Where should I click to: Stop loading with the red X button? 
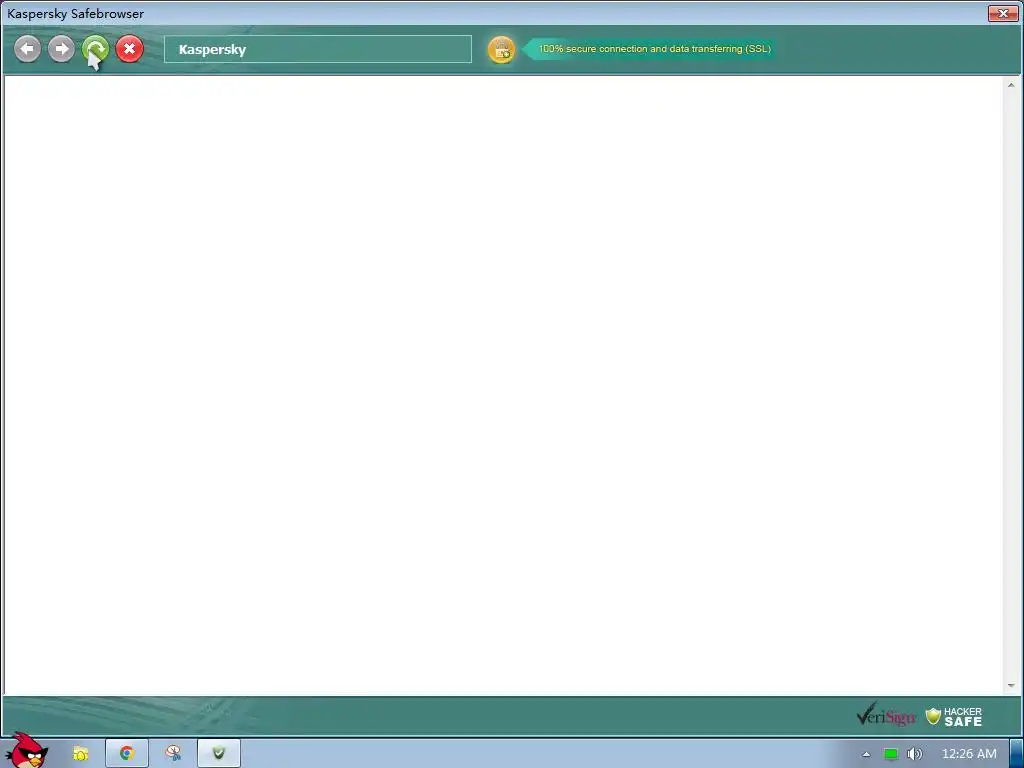tap(129, 49)
